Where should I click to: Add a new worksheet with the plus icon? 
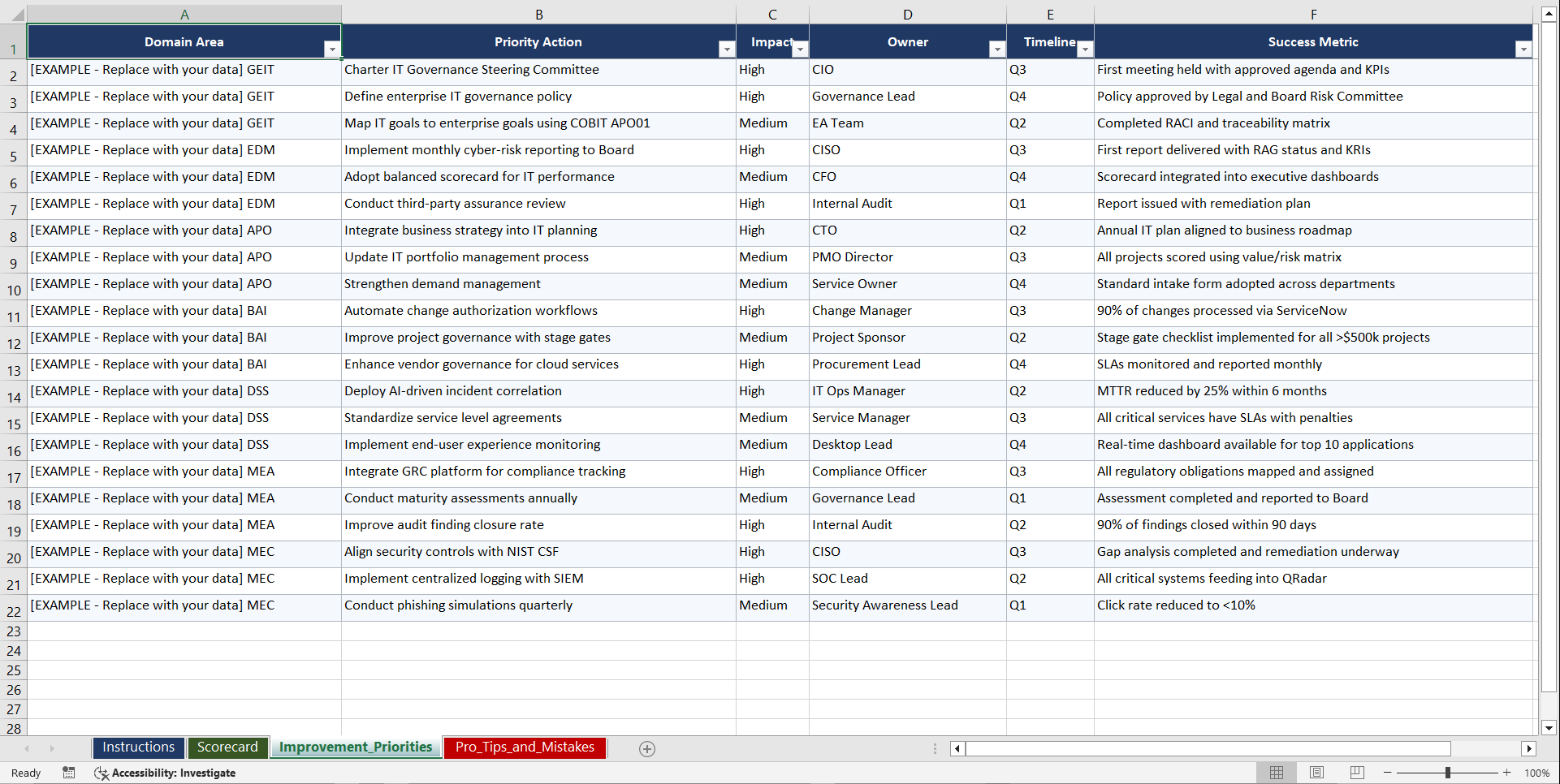(x=647, y=748)
